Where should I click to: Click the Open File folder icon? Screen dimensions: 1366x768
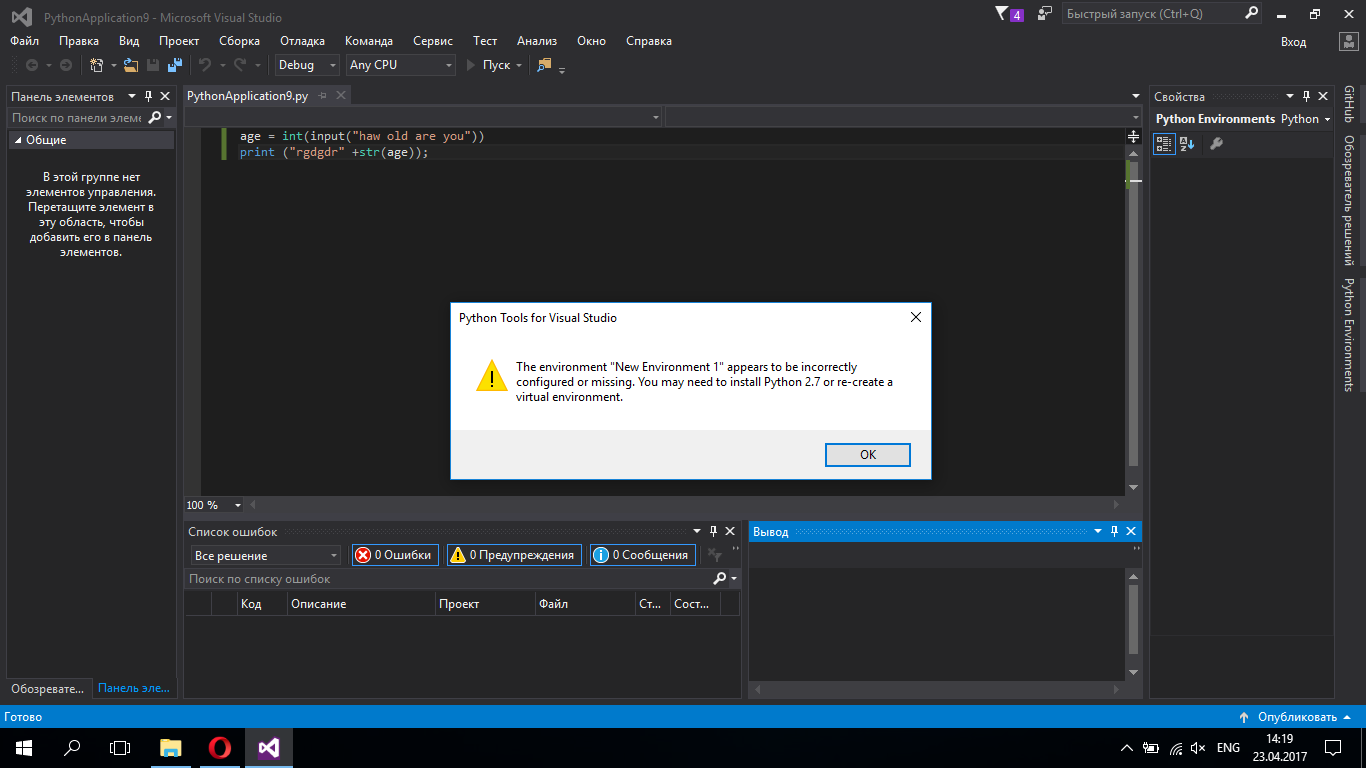click(x=130, y=65)
